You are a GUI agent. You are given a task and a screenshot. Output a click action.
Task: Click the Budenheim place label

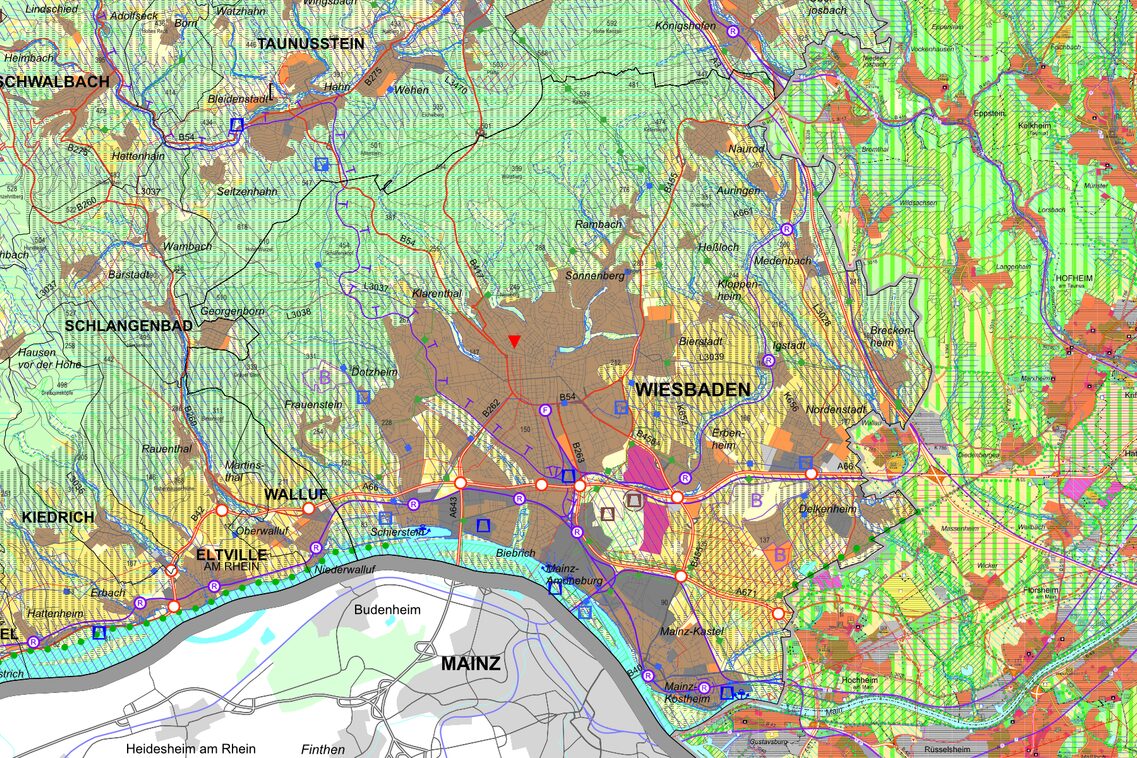point(387,609)
